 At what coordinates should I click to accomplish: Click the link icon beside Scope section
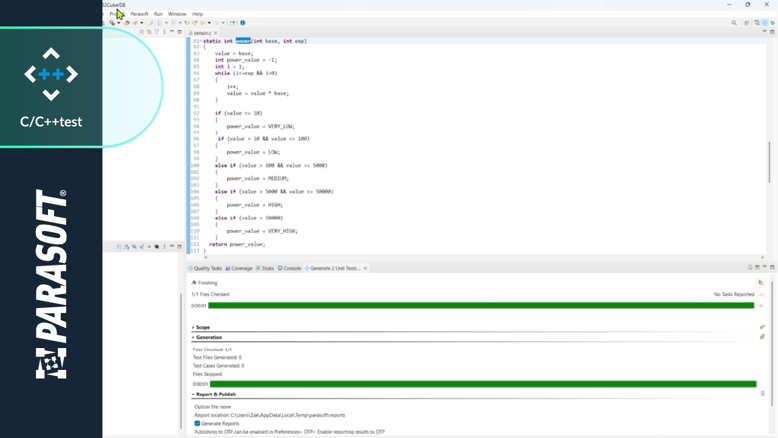pyautogui.click(x=762, y=327)
